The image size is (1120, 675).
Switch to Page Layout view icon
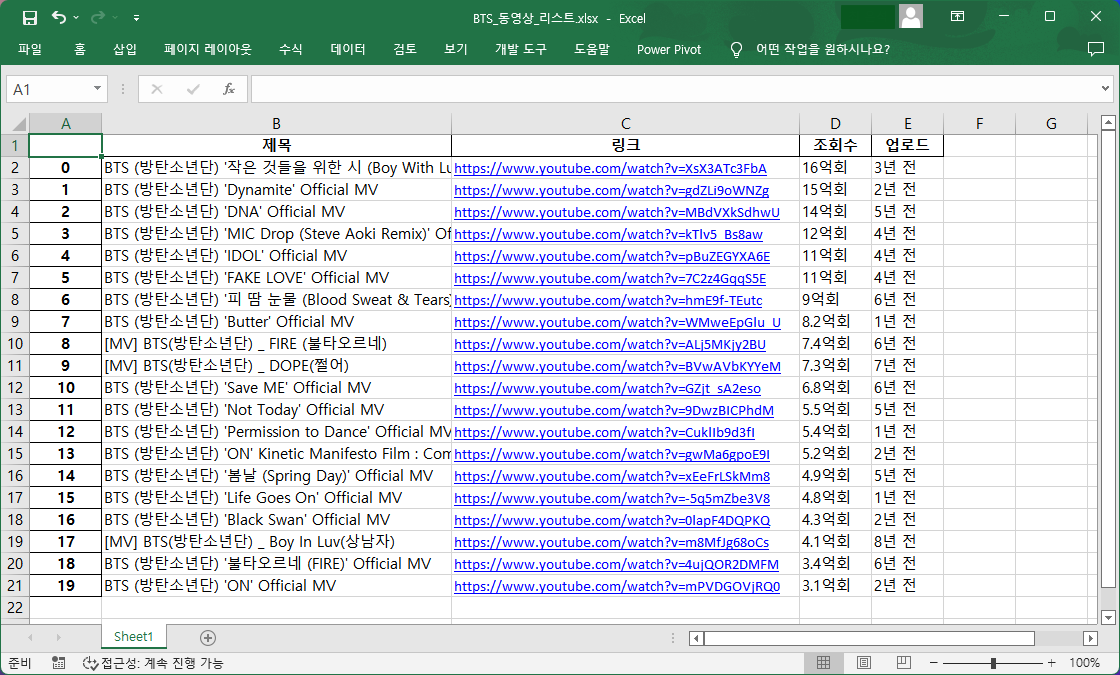point(862,662)
